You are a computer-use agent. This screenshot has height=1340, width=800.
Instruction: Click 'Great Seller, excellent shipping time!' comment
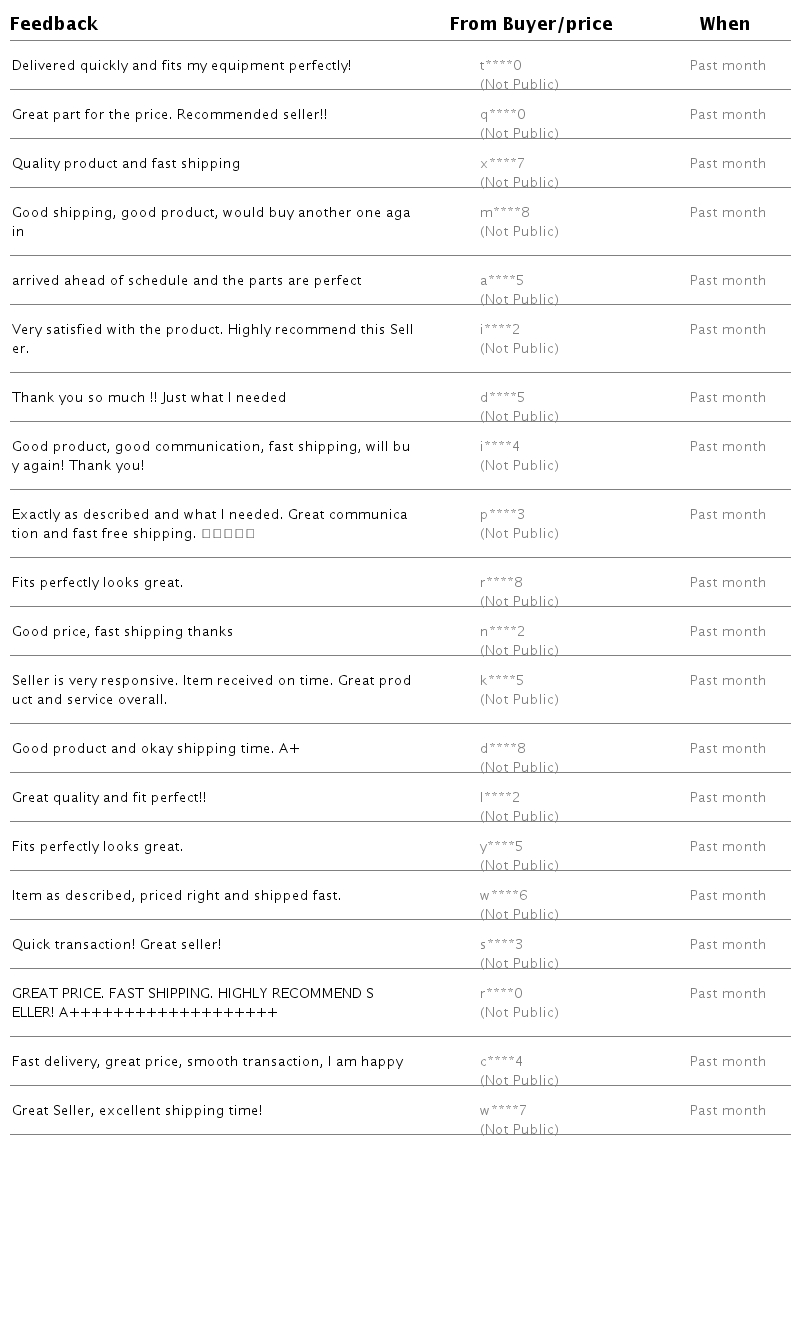tap(137, 1111)
